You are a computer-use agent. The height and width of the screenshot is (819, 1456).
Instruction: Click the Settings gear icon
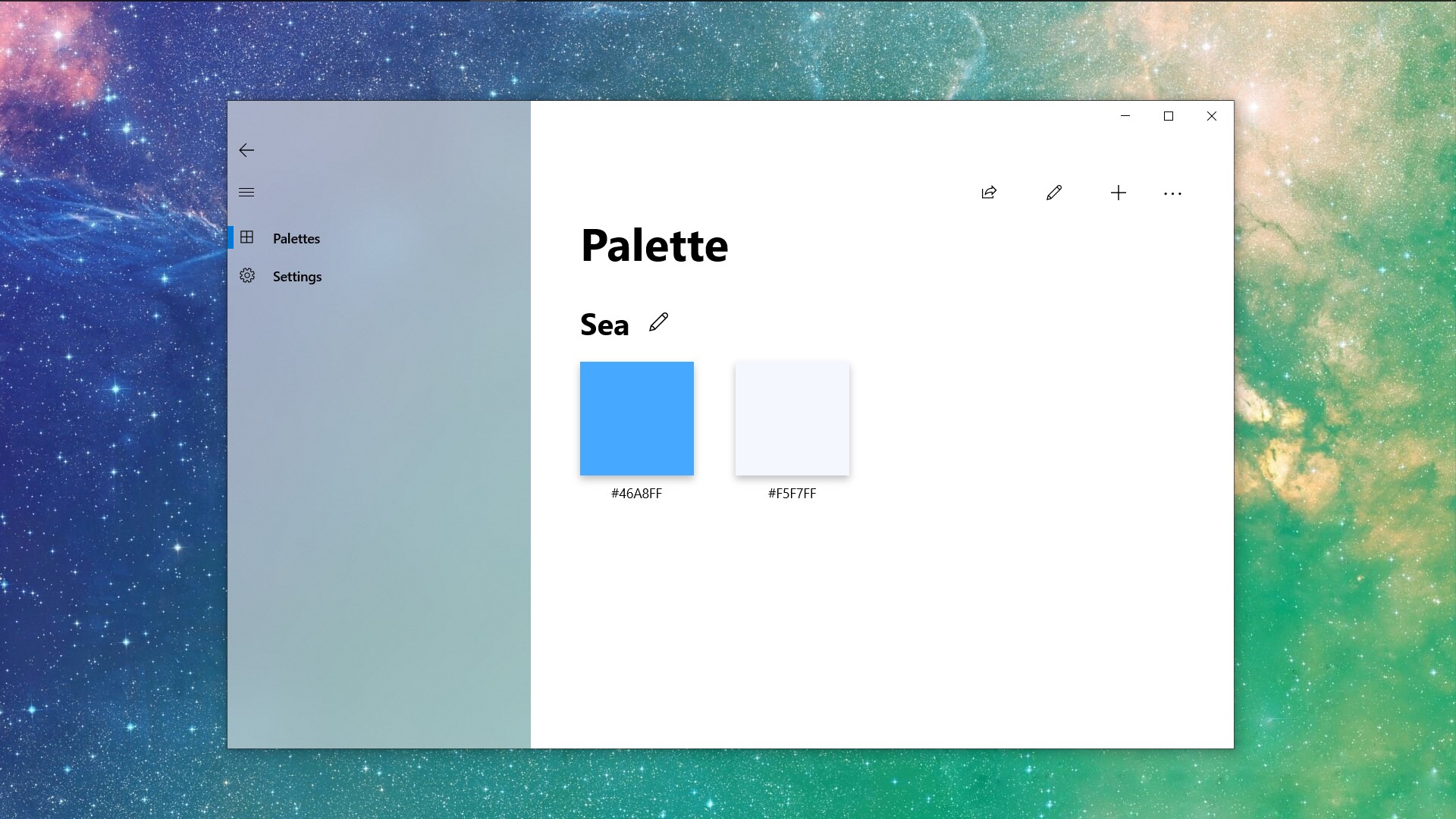click(247, 276)
